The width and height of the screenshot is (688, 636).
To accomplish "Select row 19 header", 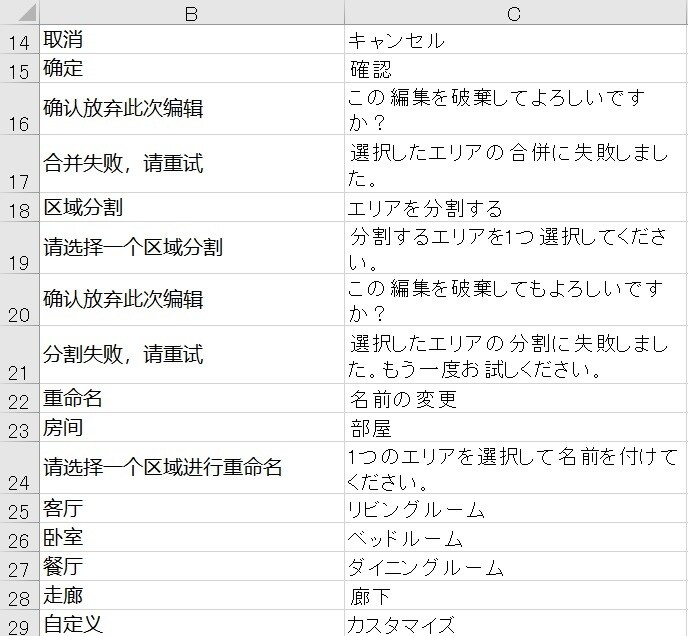I will point(19,248).
